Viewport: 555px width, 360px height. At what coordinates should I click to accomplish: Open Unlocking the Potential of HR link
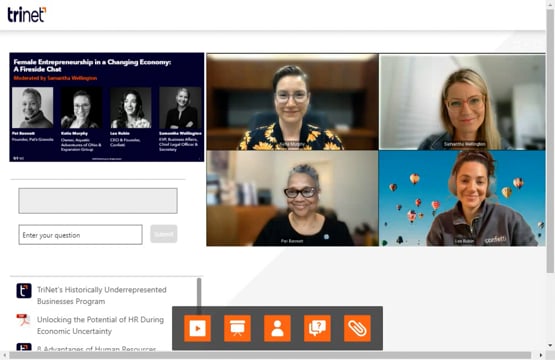(101, 325)
